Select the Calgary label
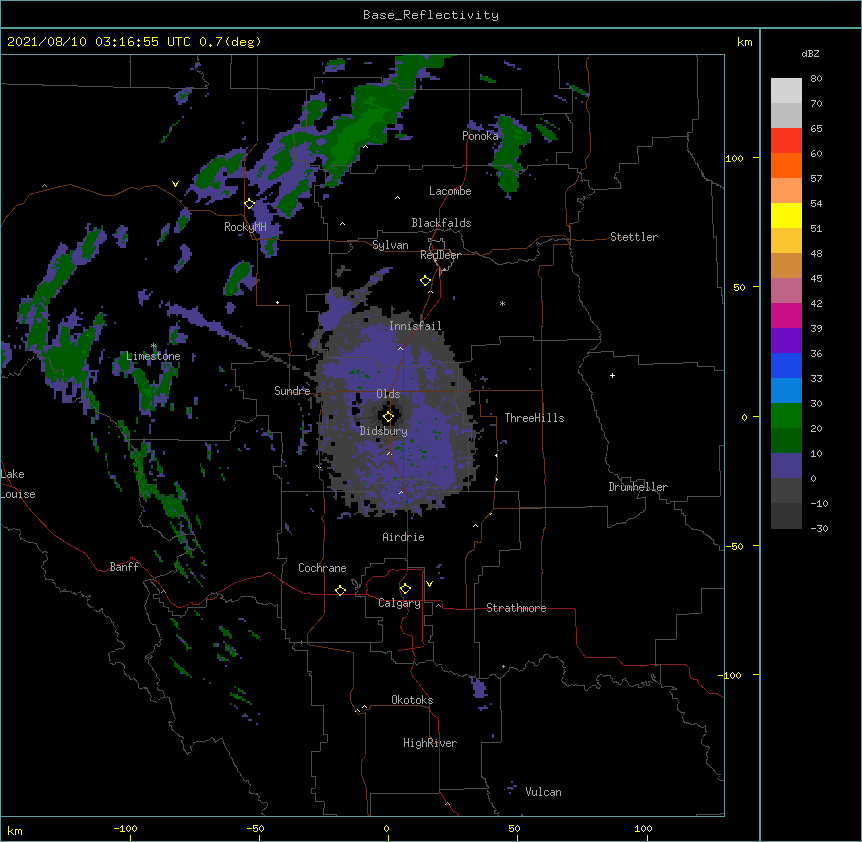This screenshot has width=862, height=842. coord(399,603)
